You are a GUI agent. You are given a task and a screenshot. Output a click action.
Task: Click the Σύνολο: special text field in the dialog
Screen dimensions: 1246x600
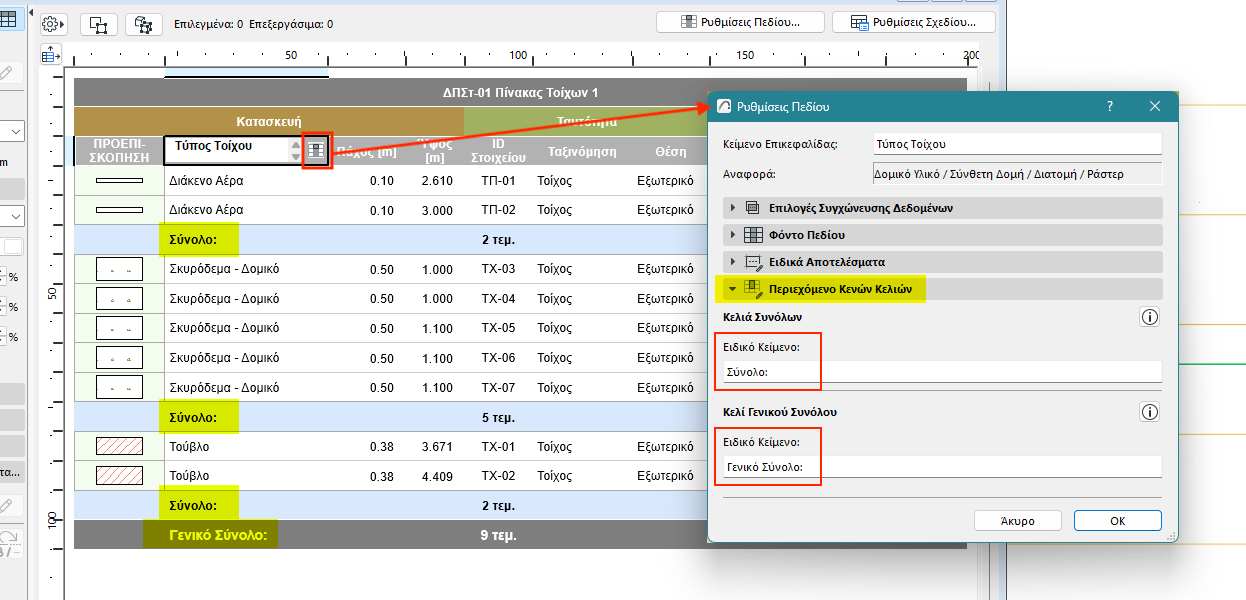pyautogui.click(x=942, y=371)
